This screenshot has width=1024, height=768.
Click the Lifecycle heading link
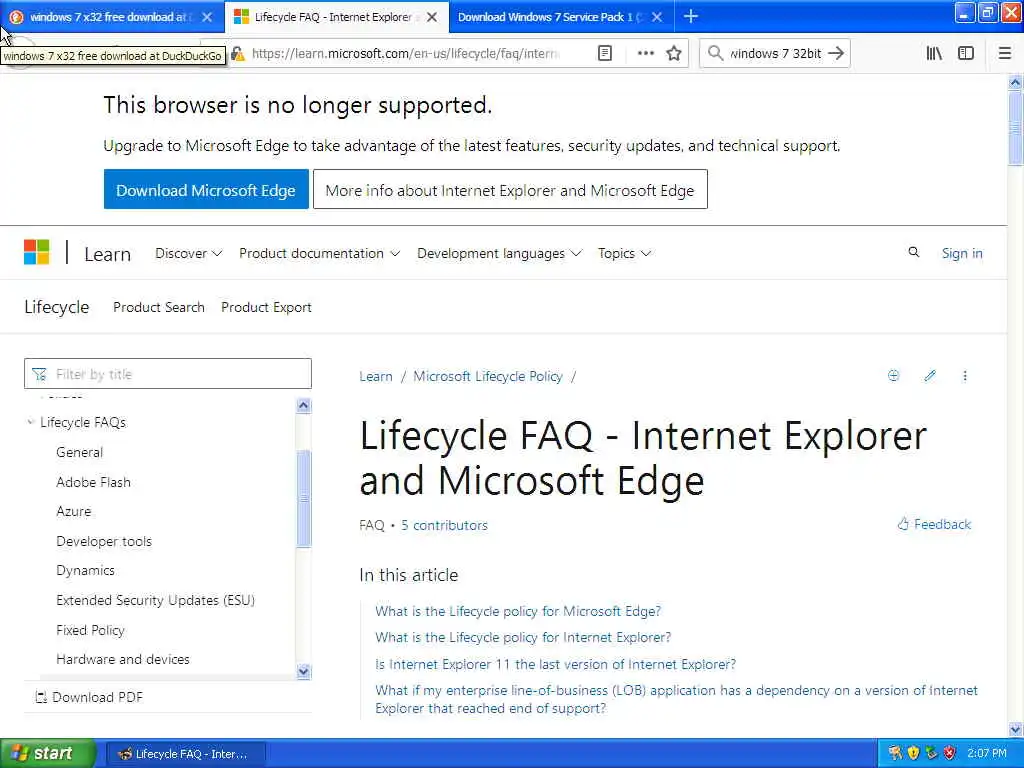click(x=57, y=307)
